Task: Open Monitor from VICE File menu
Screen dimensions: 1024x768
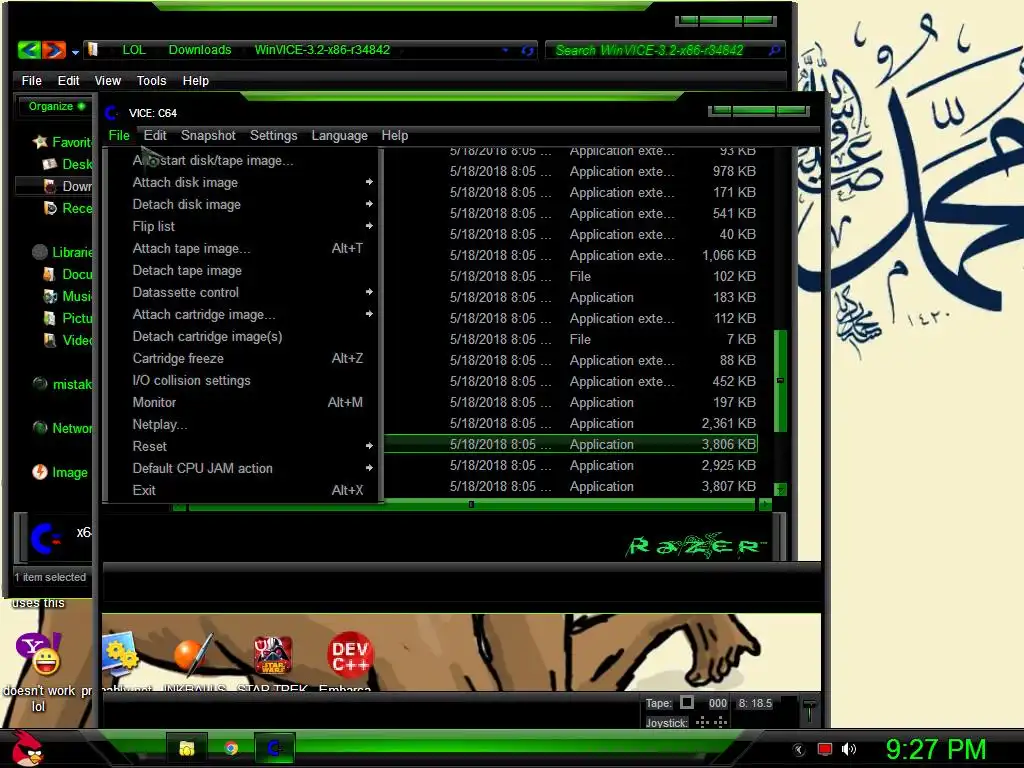Action: click(x=243, y=402)
